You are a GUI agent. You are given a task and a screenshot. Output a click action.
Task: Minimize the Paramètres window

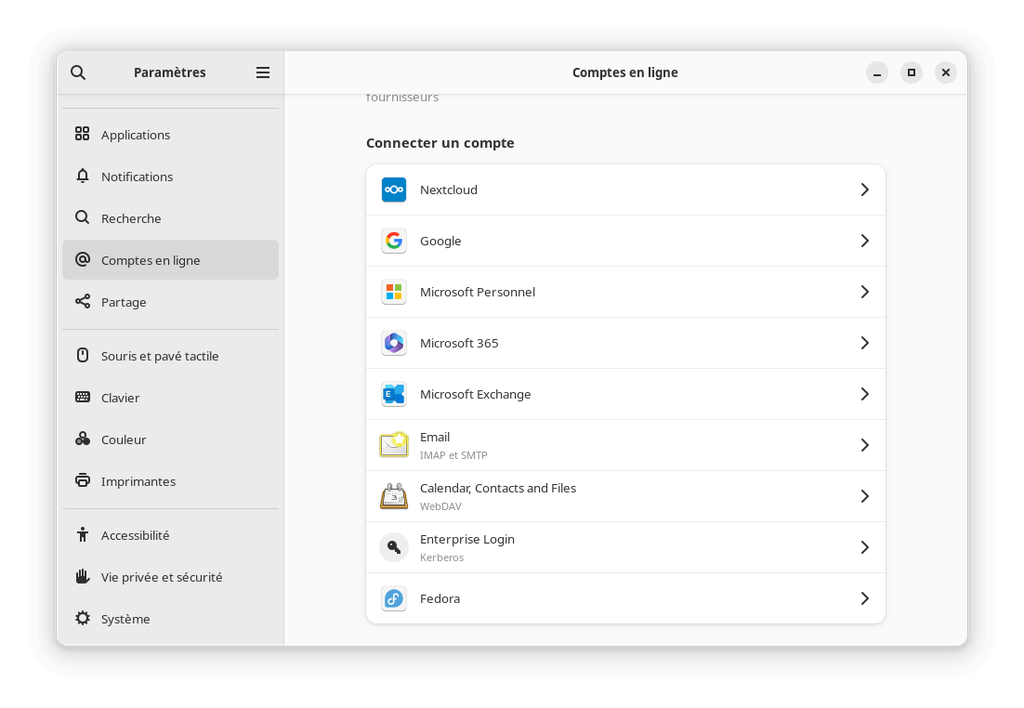(877, 72)
